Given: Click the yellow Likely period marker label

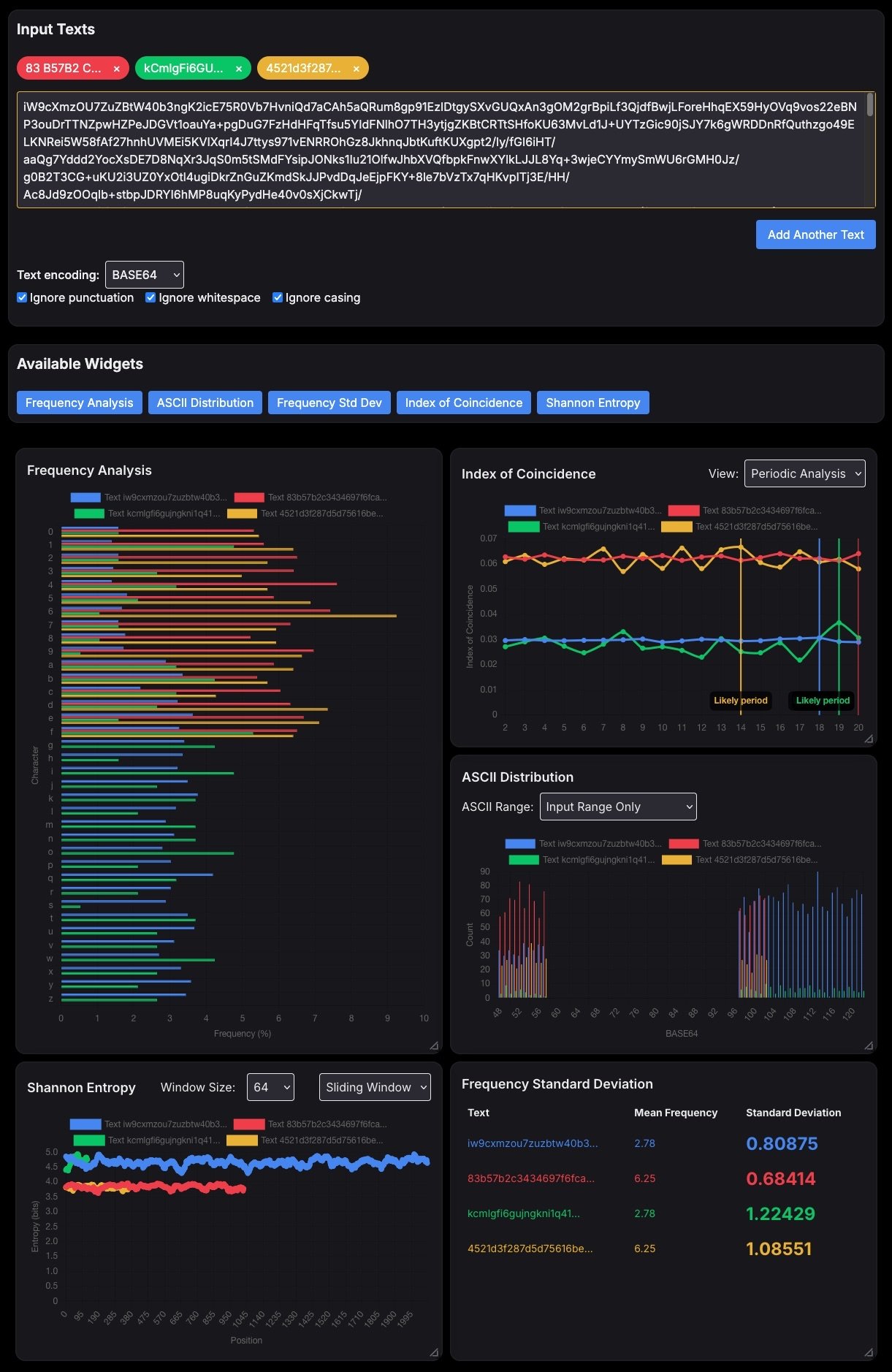Looking at the screenshot, I should pyautogui.click(x=741, y=701).
